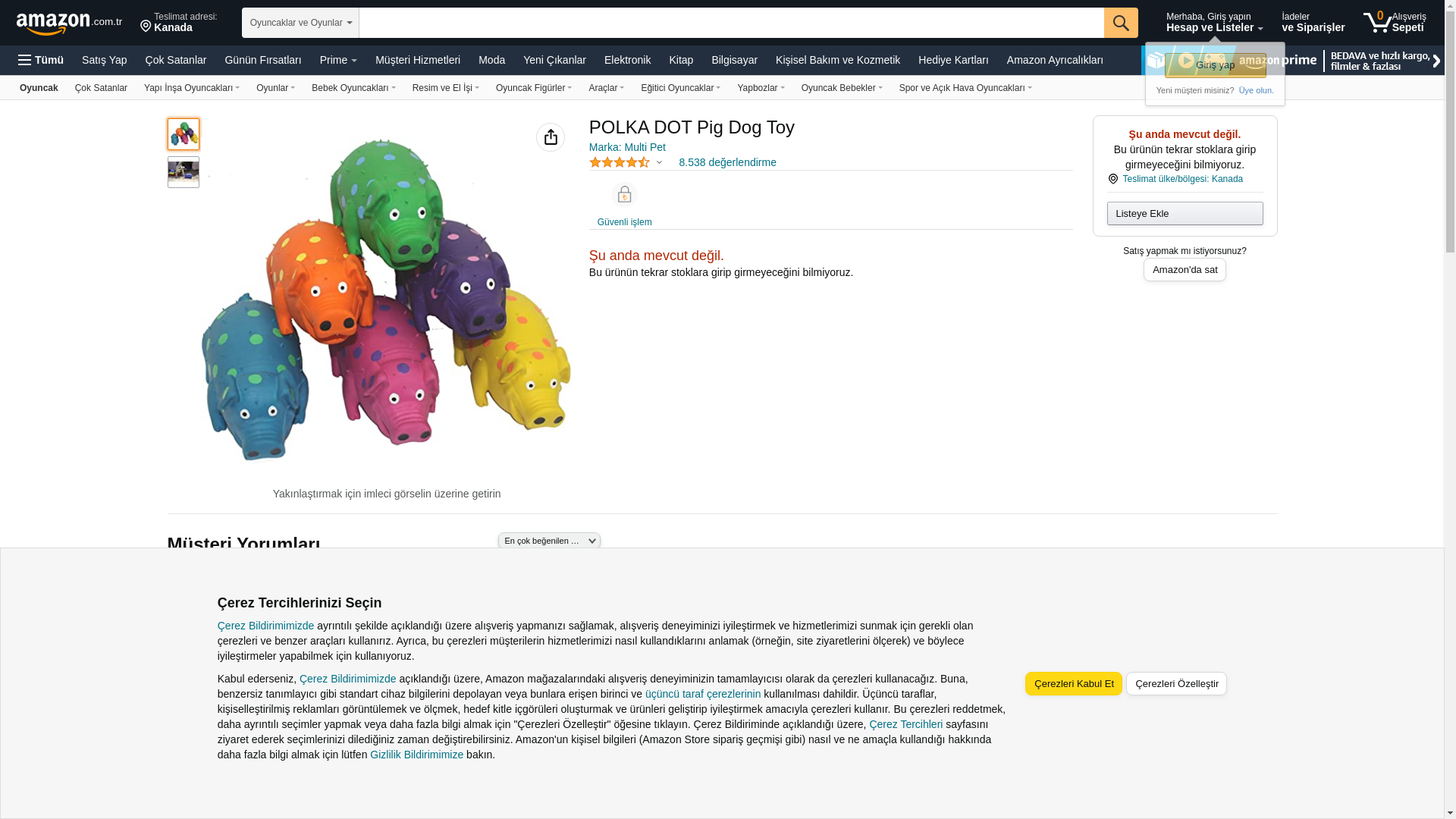1456x819 pixels.
Task: Accept cookies with Çerezleri Kabul Et
Action: 1073,683
